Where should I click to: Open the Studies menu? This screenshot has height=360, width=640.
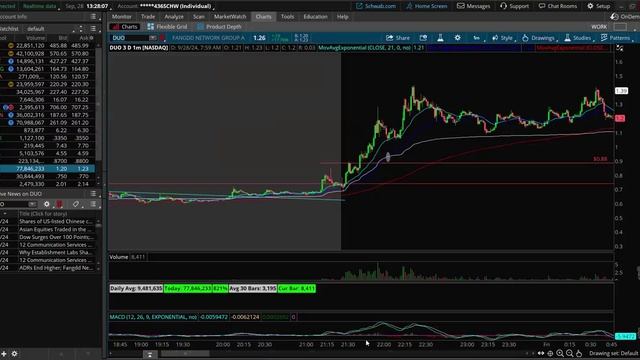tap(578, 38)
